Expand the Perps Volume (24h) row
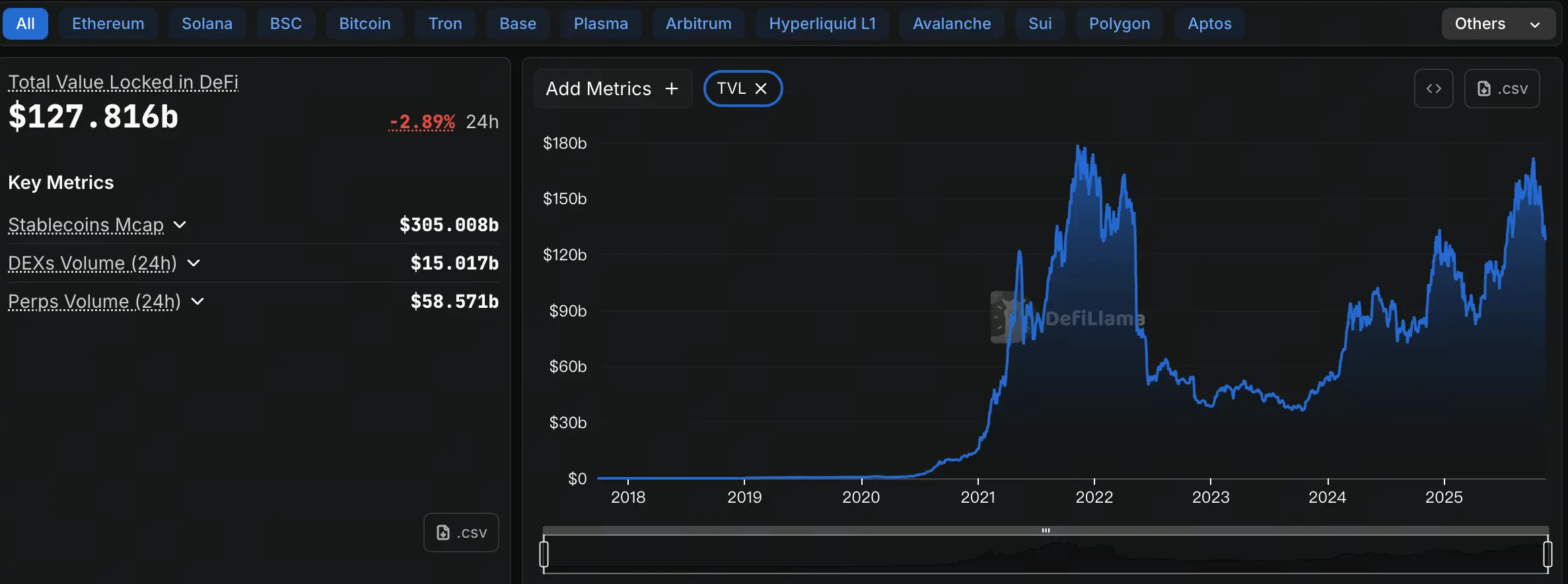 (x=197, y=302)
